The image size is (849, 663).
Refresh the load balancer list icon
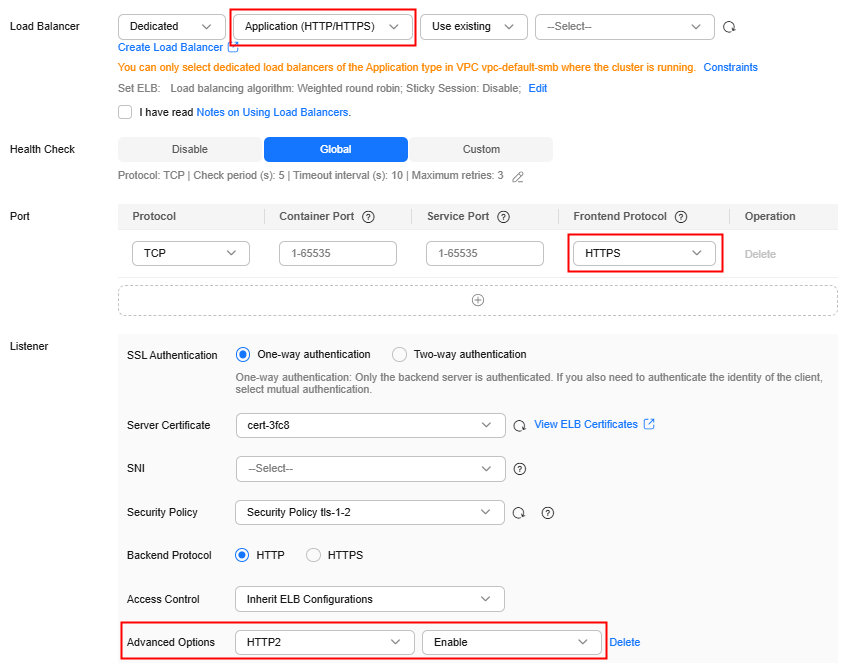[729, 27]
